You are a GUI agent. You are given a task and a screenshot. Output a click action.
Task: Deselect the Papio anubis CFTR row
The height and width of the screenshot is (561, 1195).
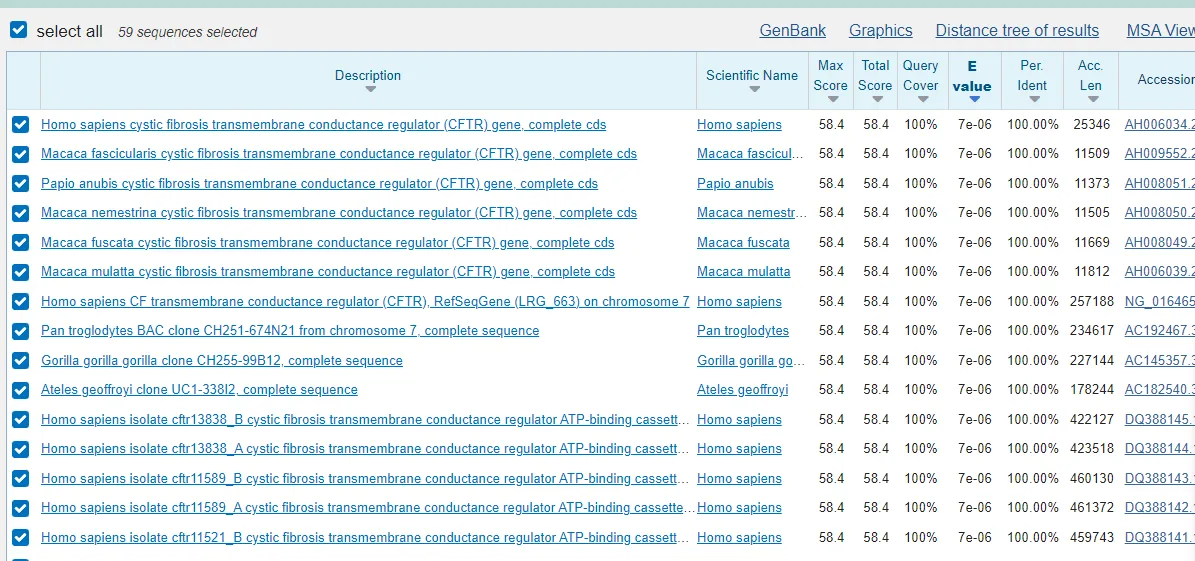pos(20,184)
